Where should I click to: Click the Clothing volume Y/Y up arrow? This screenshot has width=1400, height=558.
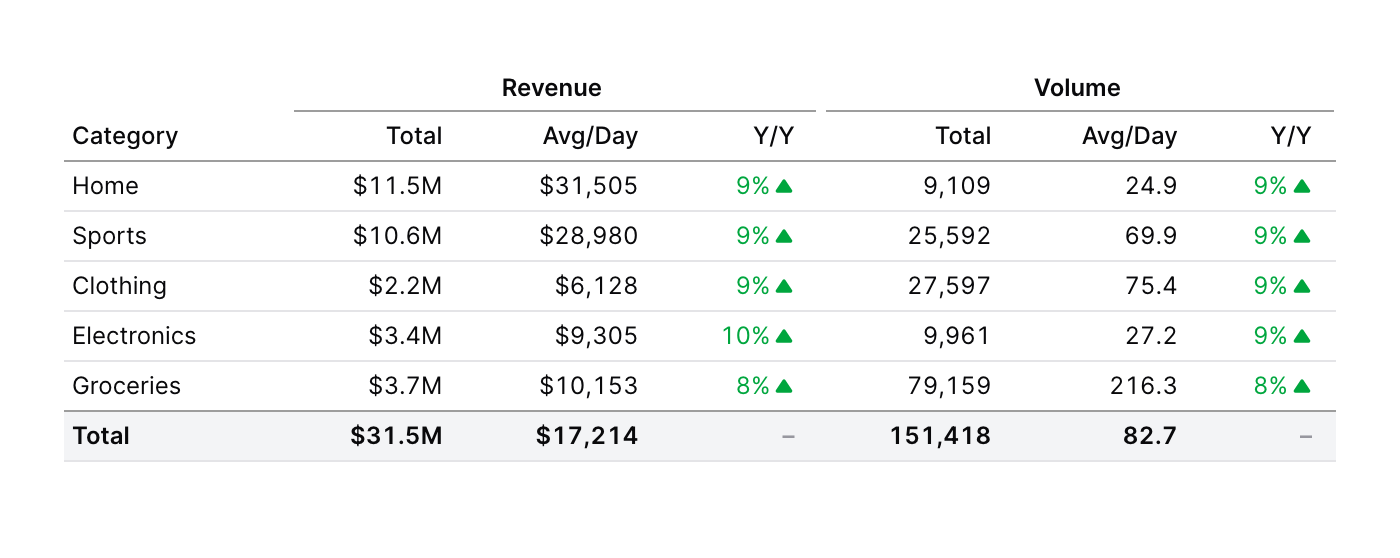click(1301, 286)
